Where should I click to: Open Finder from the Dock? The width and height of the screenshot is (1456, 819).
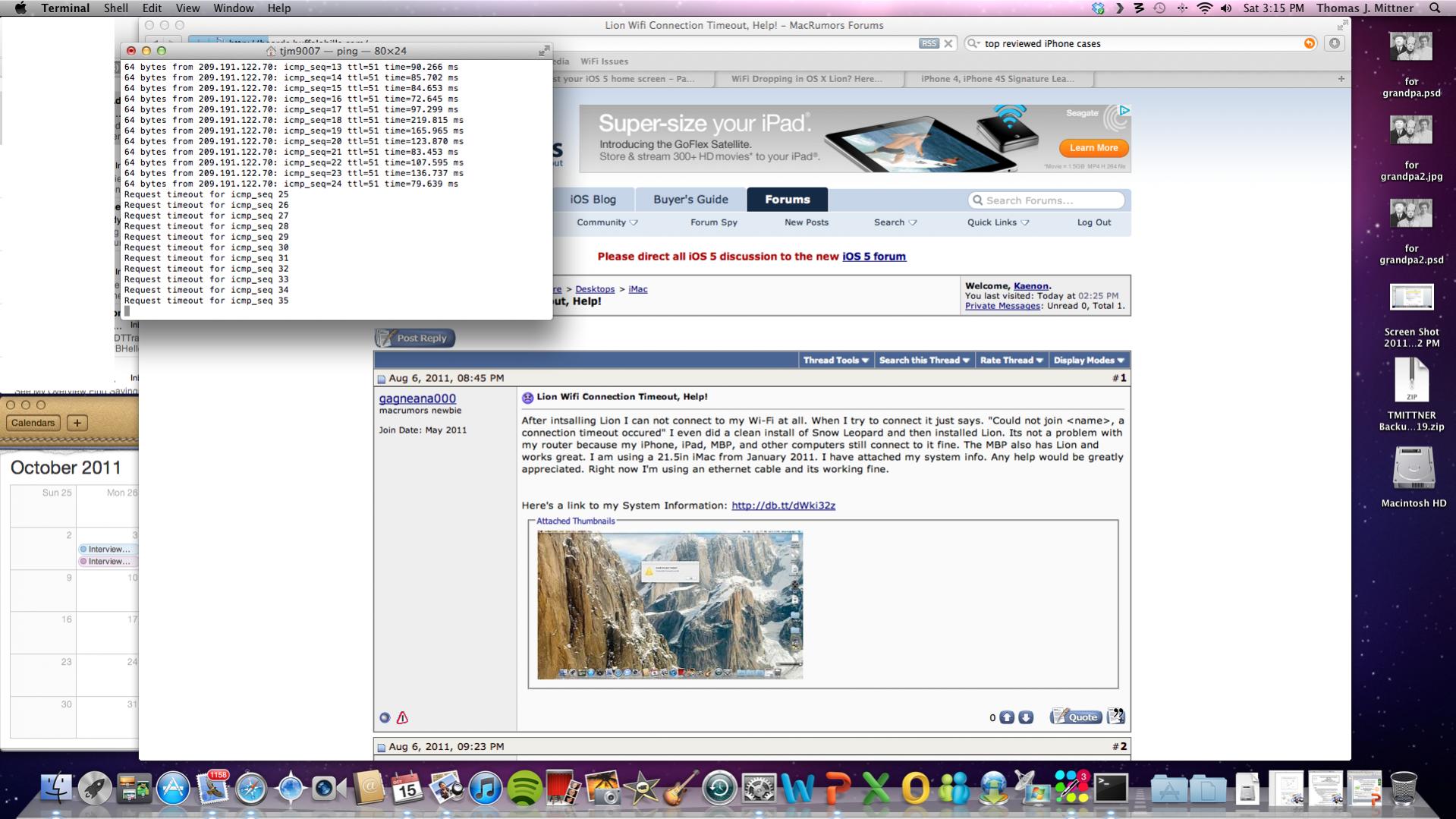click(x=55, y=788)
